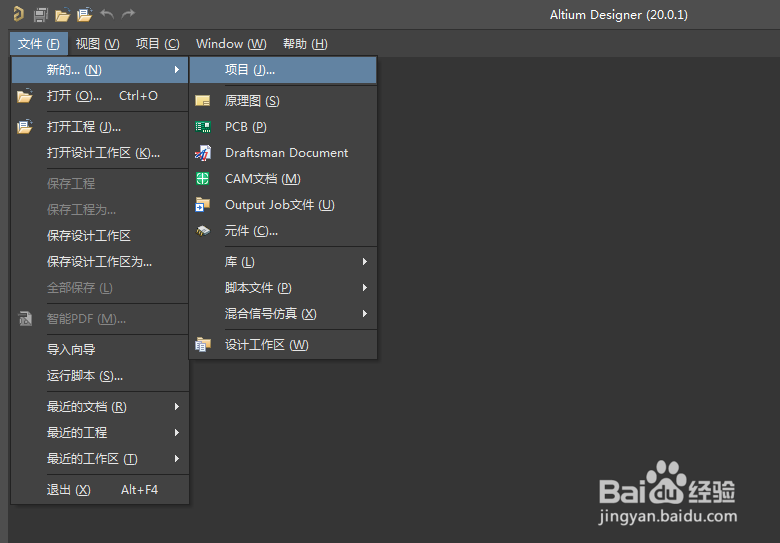Click the 设计工作区 (W) workspace icon
This screenshot has height=543, width=780.
[203, 345]
